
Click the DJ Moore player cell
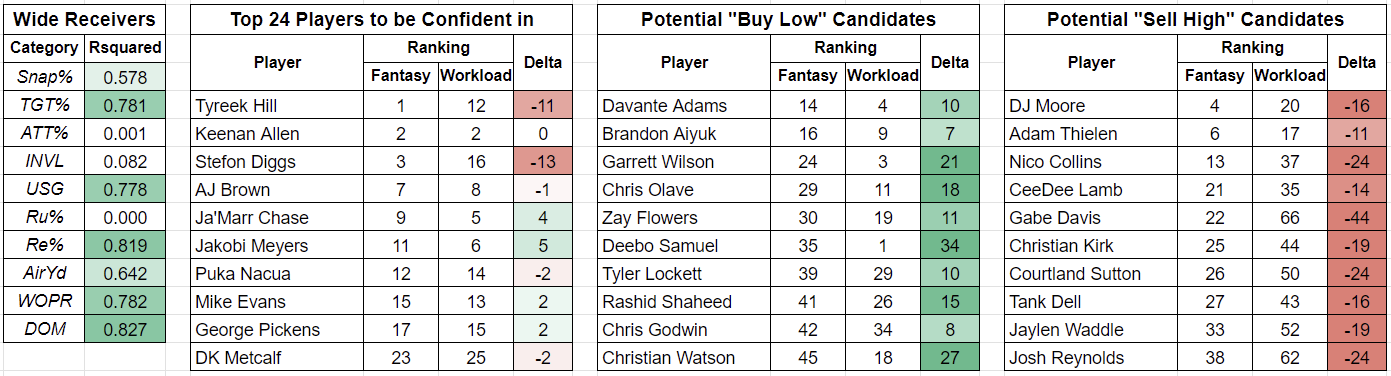(x=1091, y=105)
